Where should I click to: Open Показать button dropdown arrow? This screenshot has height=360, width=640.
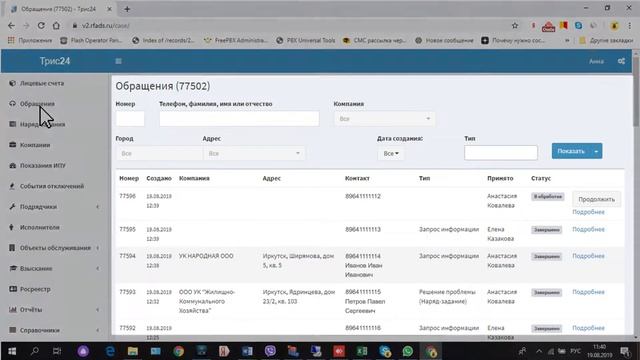pos(596,151)
